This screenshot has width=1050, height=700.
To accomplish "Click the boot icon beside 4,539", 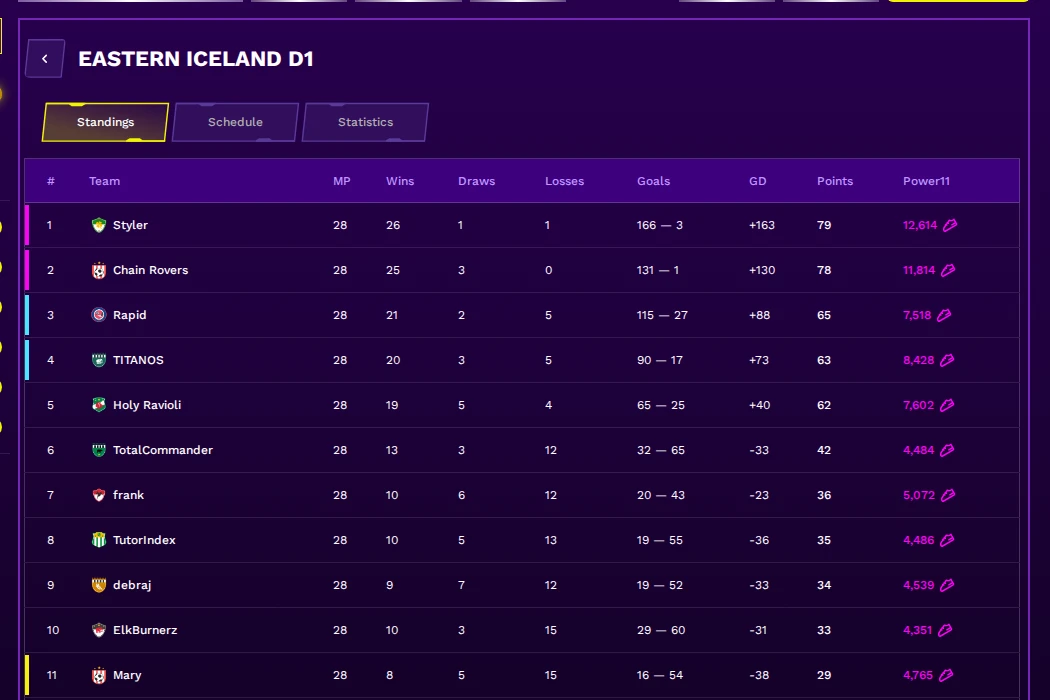I will [947, 585].
